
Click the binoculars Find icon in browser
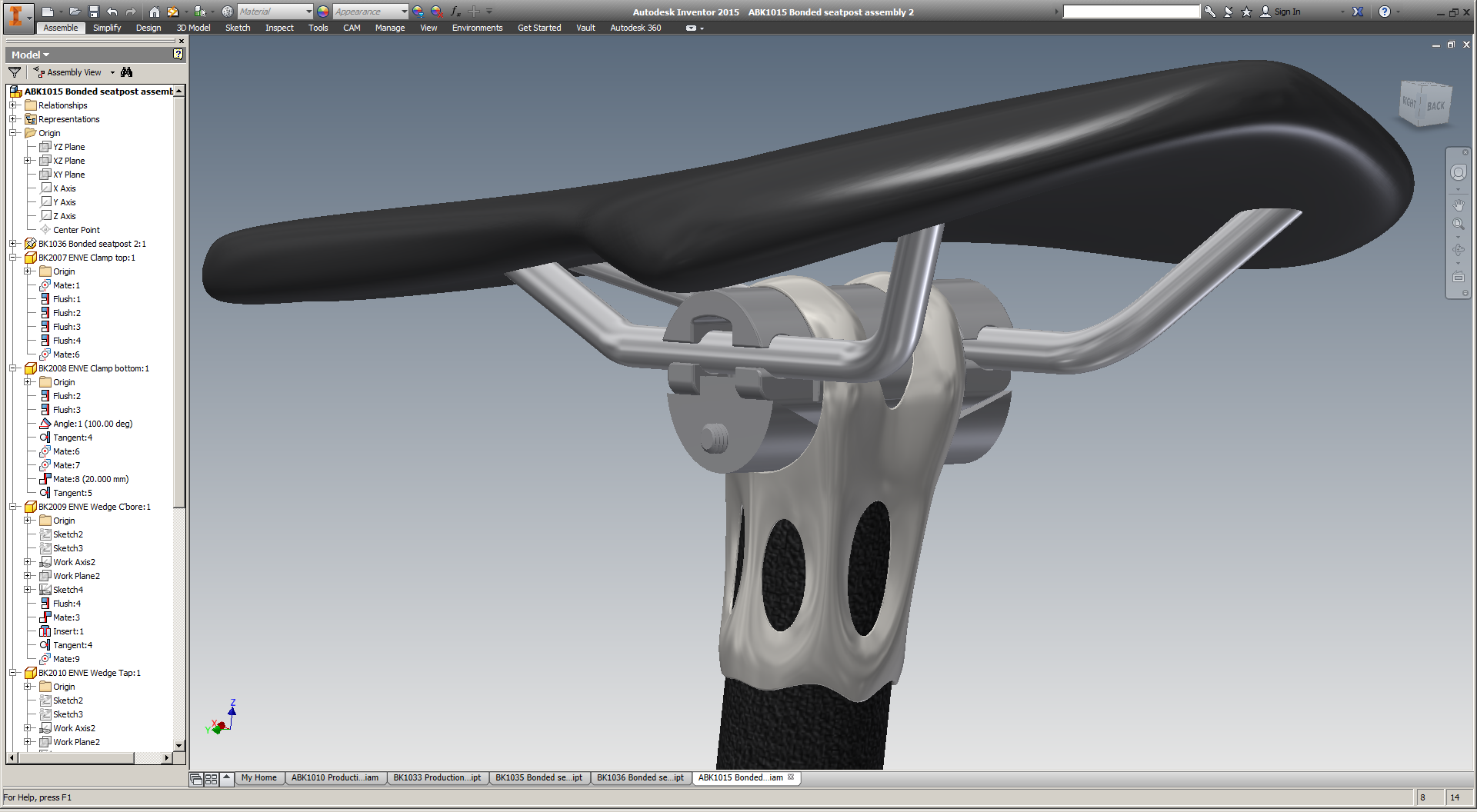coord(127,72)
